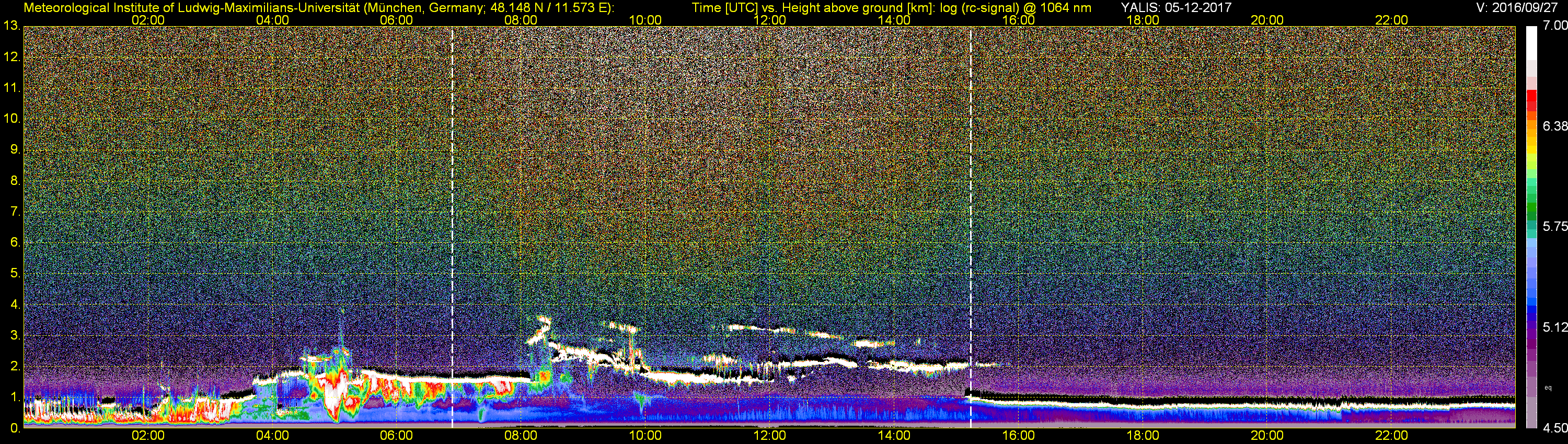Viewport: 1568px width, 444px height.
Task: Click the 'YALIS: 05-12-2017' date label
Action: tap(1176, 8)
